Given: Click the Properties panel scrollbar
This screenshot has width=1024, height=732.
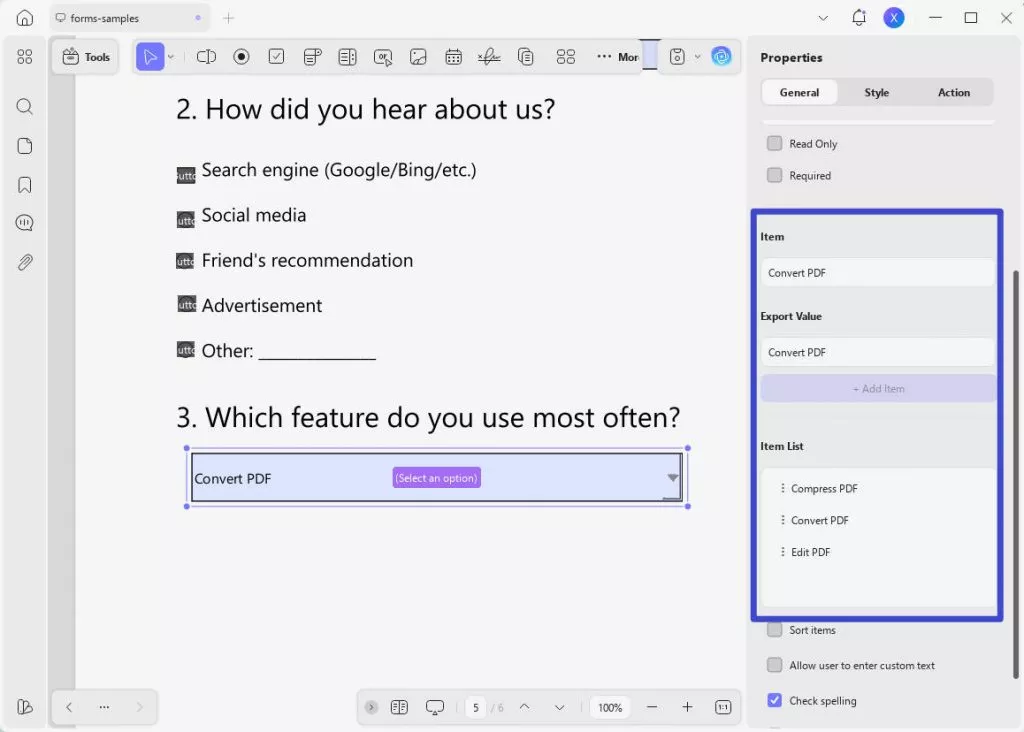Looking at the screenshot, I should pyautogui.click(x=1016, y=474).
